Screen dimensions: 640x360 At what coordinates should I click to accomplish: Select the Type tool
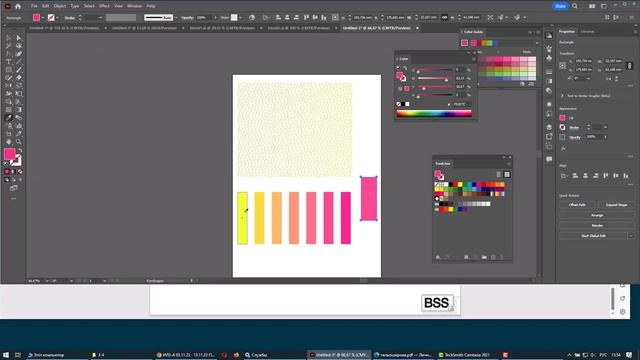coord(9,62)
